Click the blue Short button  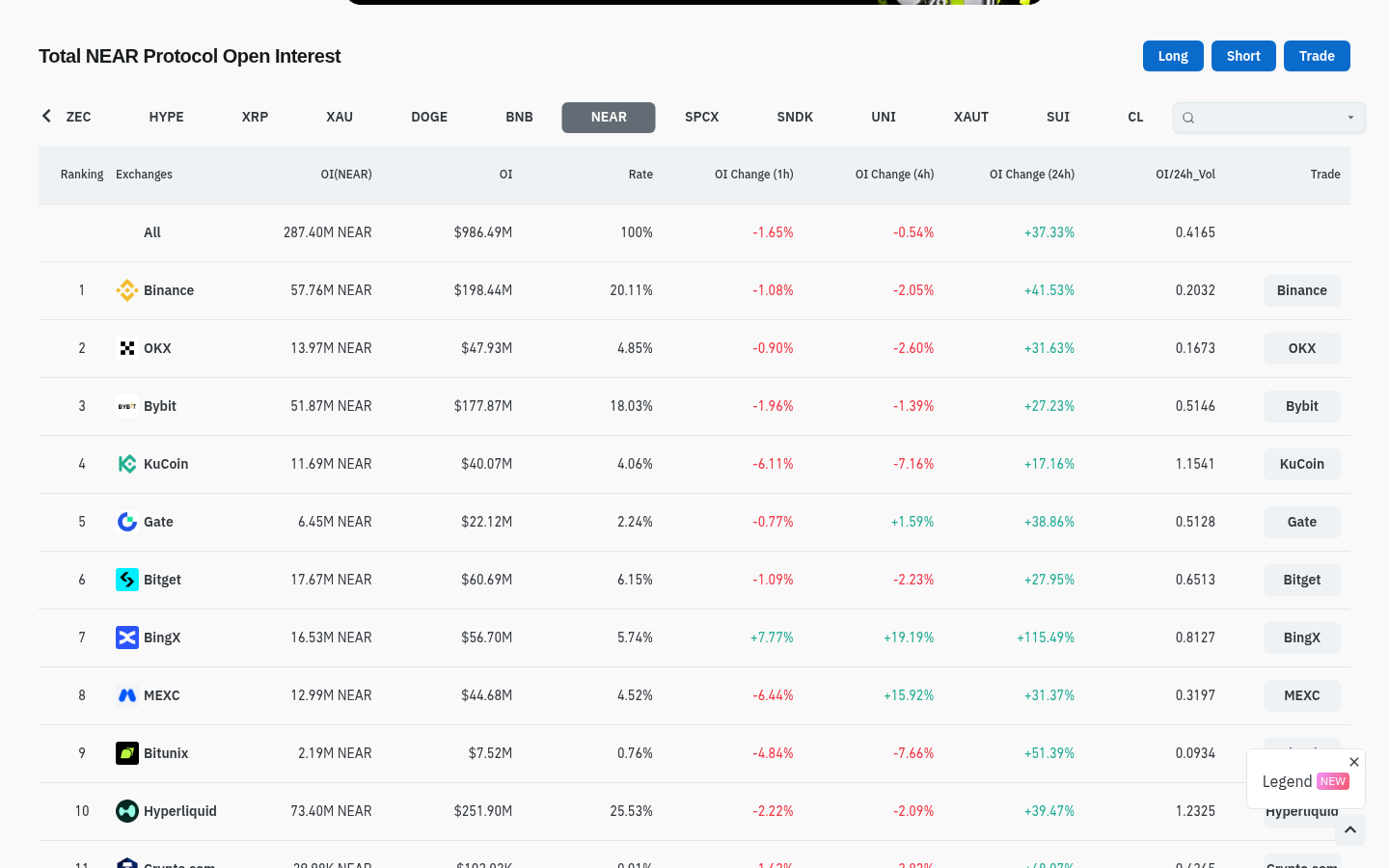point(1243,56)
